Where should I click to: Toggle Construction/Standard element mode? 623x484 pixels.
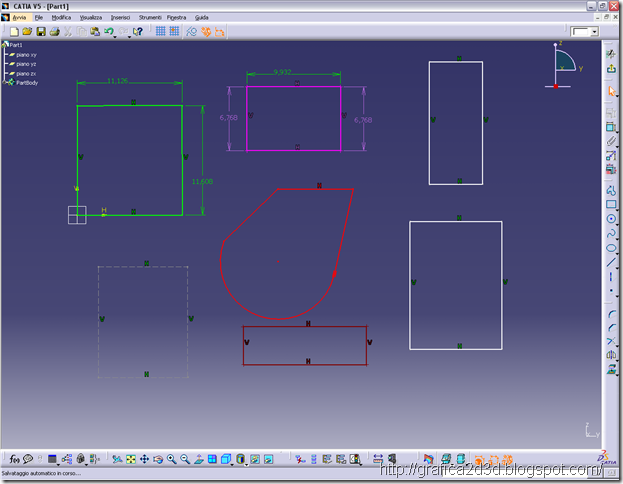point(192,32)
